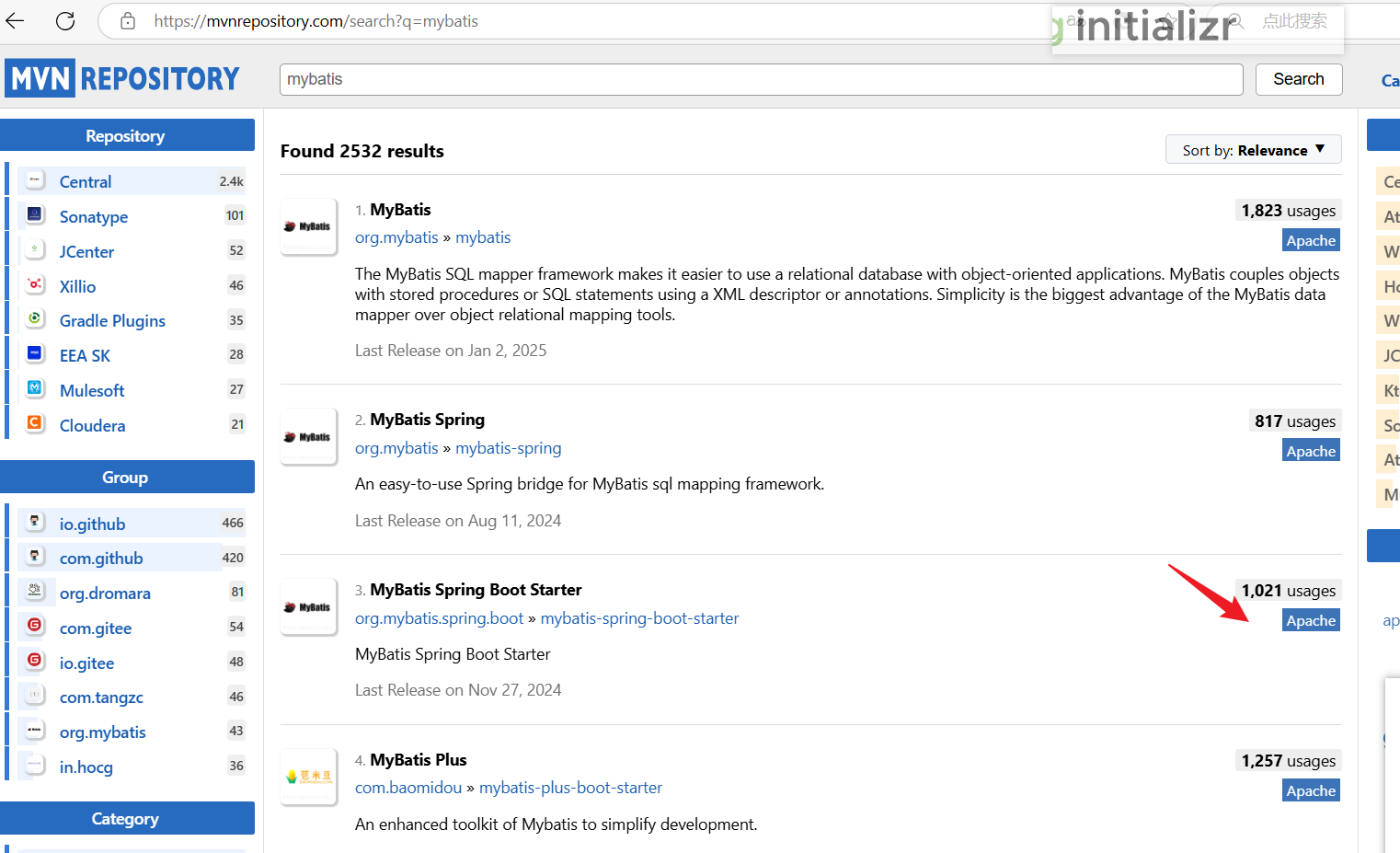
Task: Click the Cloudera repository icon
Action: click(x=35, y=424)
